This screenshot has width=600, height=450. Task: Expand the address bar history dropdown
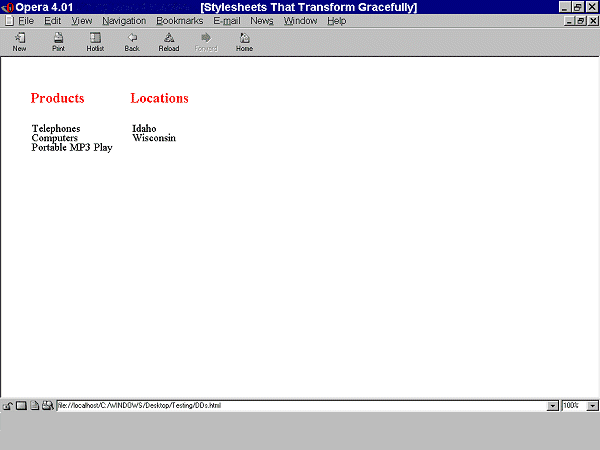tap(553, 406)
